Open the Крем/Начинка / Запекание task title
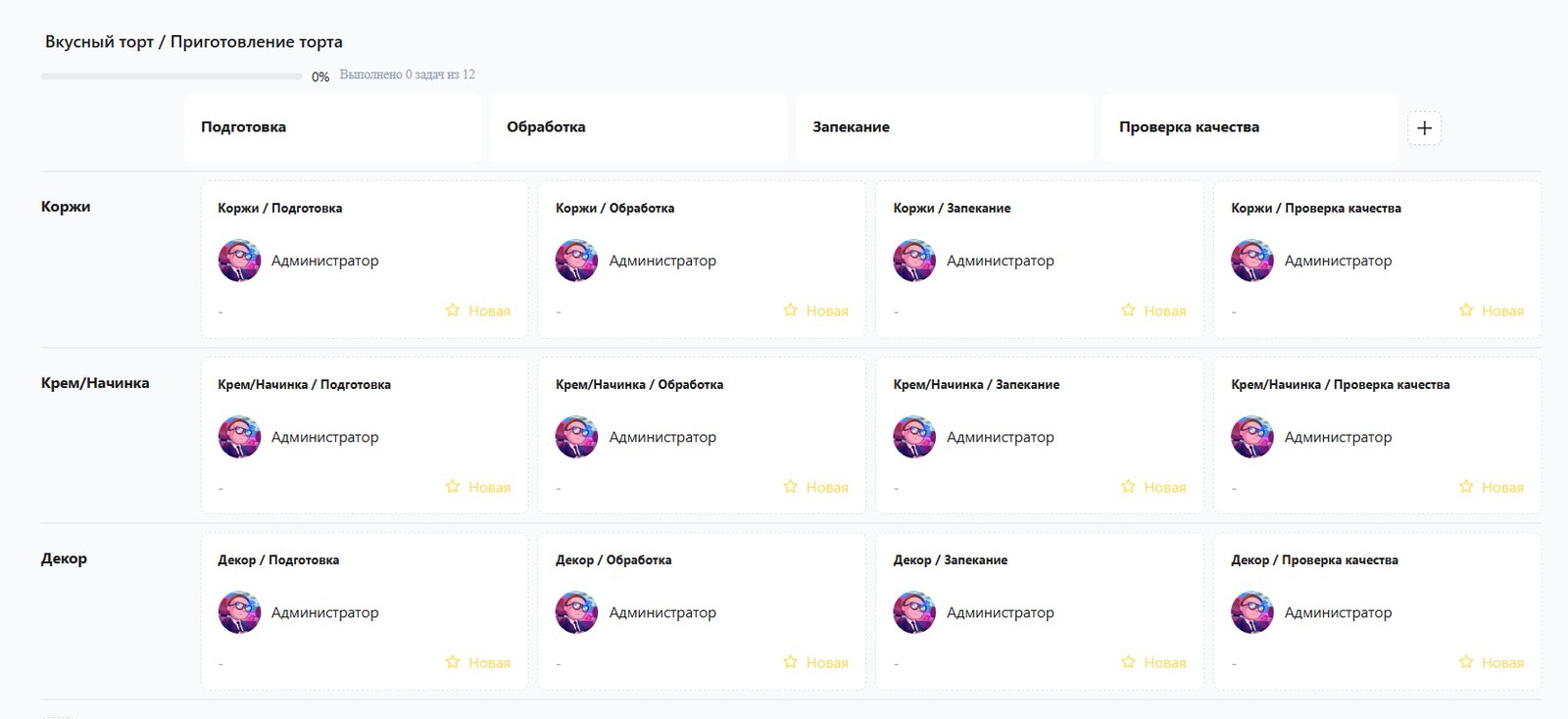Image resolution: width=1568 pixels, height=719 pixels. pyautogui.click(x=976, y=385)
